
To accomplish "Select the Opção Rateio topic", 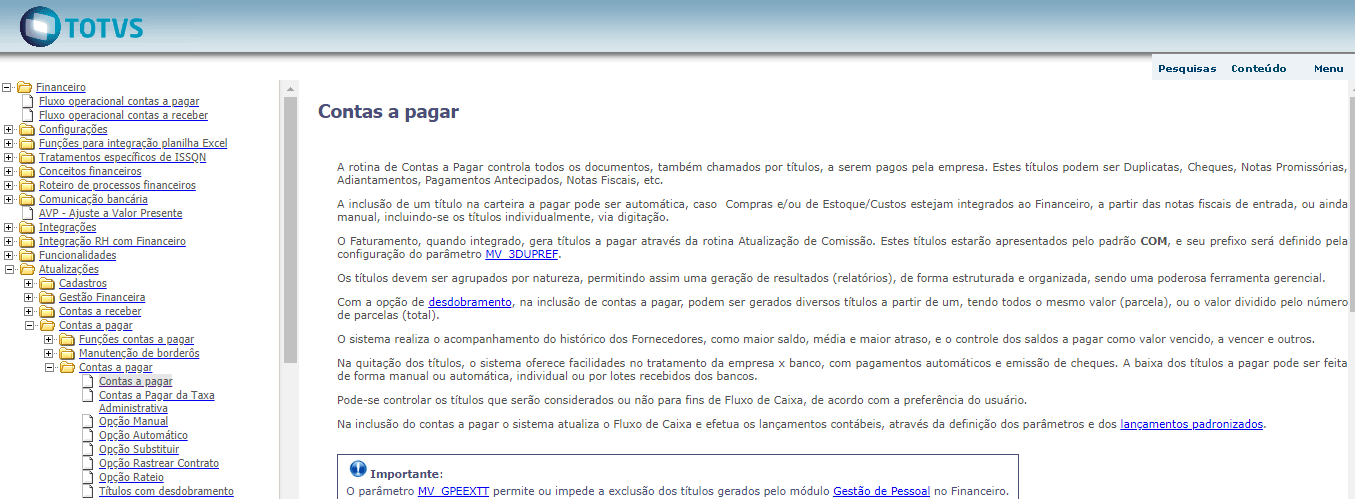I will point(132,477).
